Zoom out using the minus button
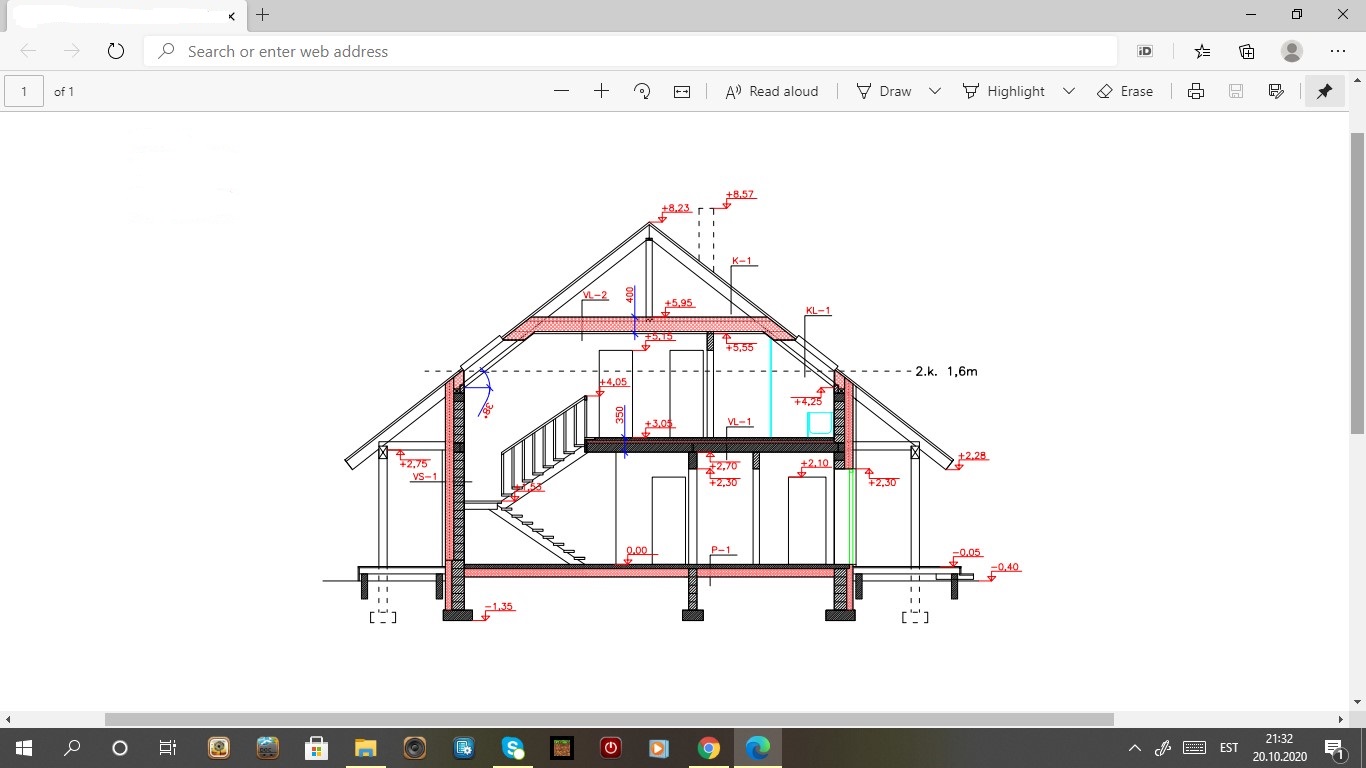1366x768 pixels. pyautogui.click(x=561, y=91)
